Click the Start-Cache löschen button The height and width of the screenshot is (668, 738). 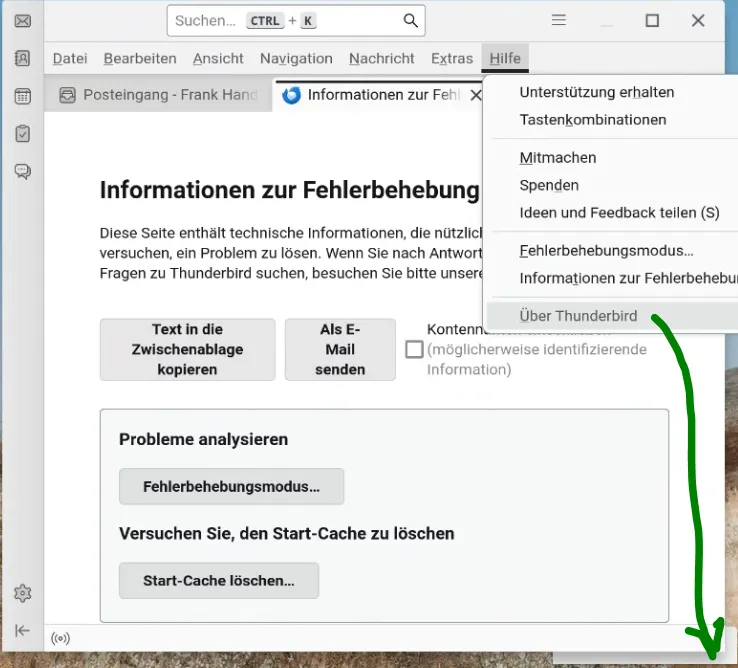coord(219,580)
